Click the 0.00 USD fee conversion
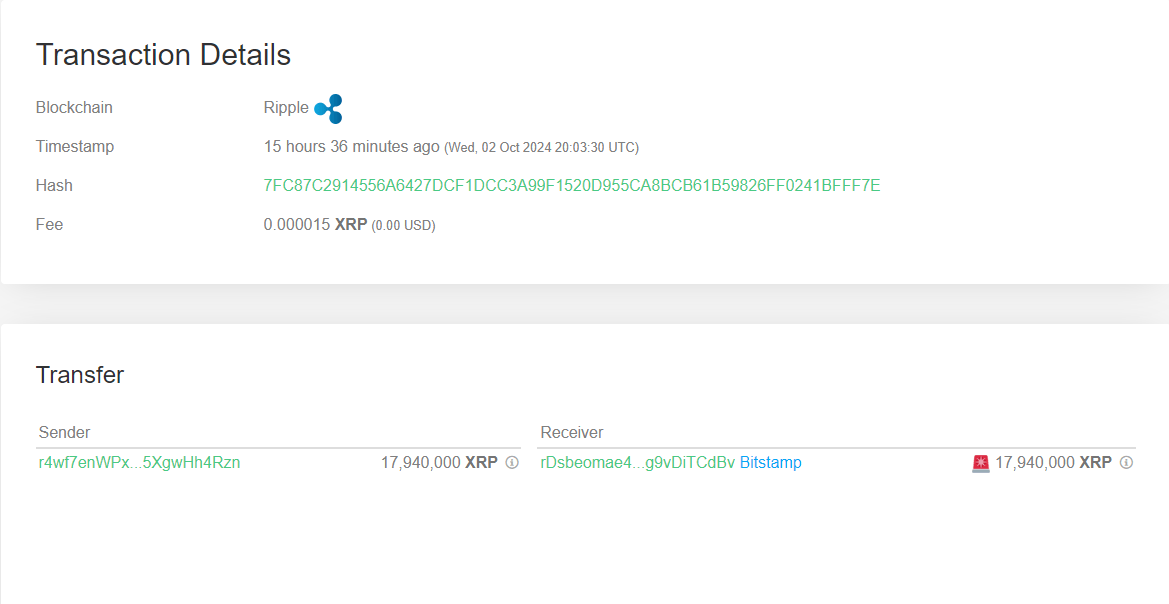Screen dimensions: 1169x604 point(403,226)
